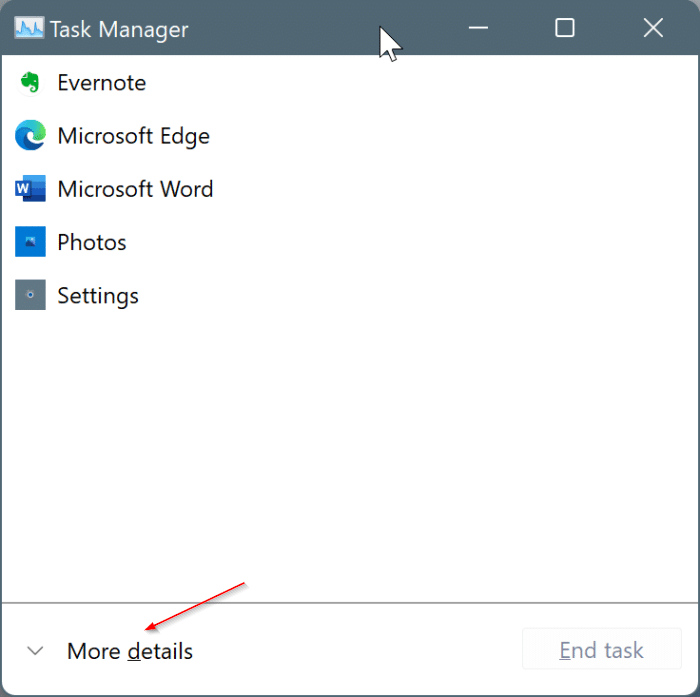Image resolution: width=700 pixels, height=697 pixels.
Task: Click the empty title bar area
Action: coord(312,28)
